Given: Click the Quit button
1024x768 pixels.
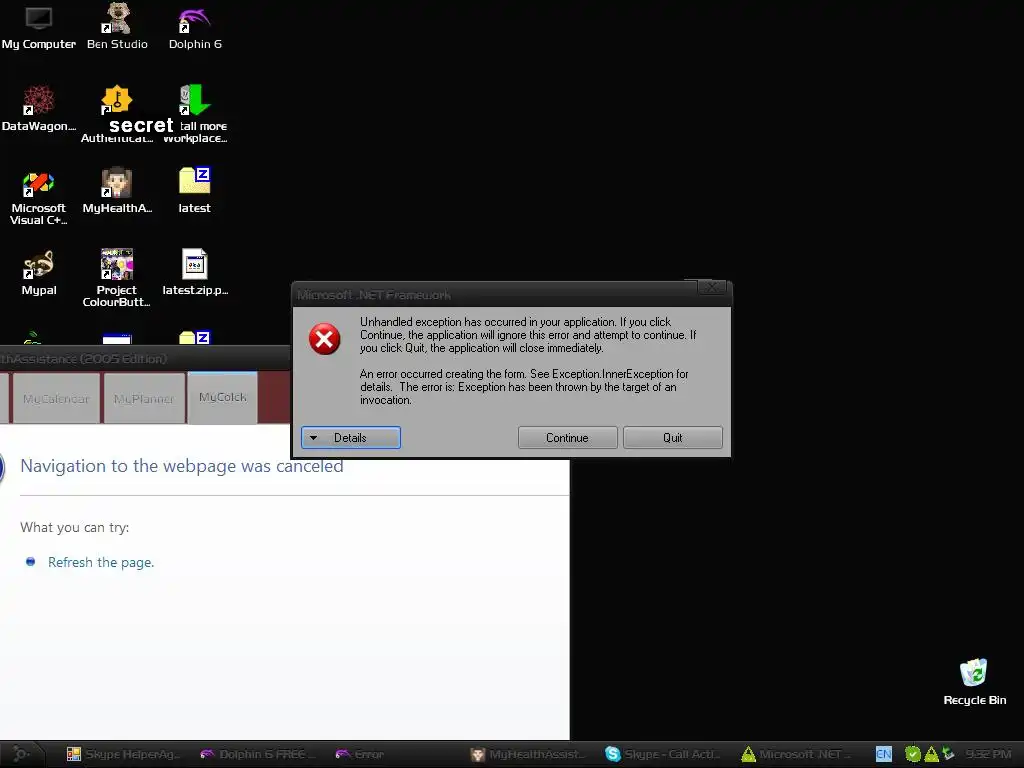Looking at the screenshot, I should point(673,438).
